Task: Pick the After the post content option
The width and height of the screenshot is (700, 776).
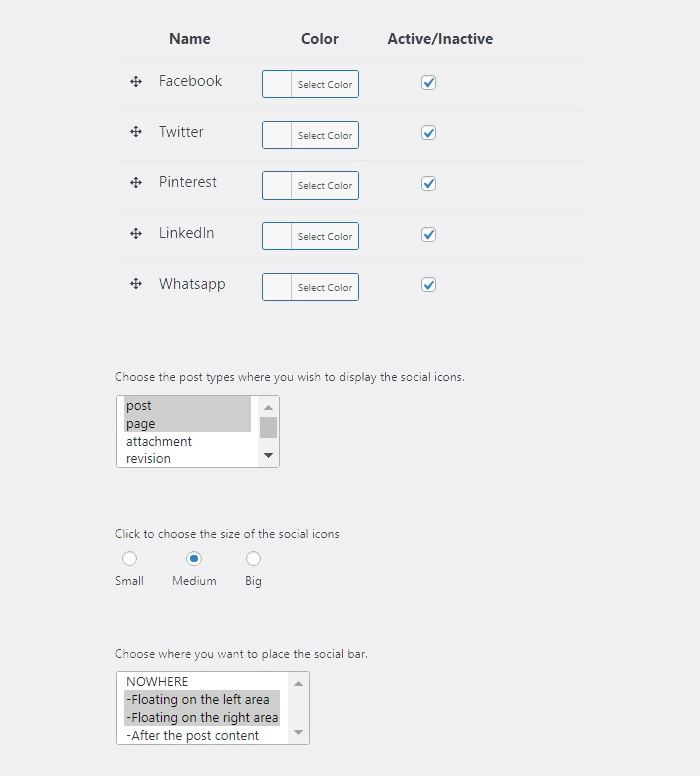Action: pos(193,736)
